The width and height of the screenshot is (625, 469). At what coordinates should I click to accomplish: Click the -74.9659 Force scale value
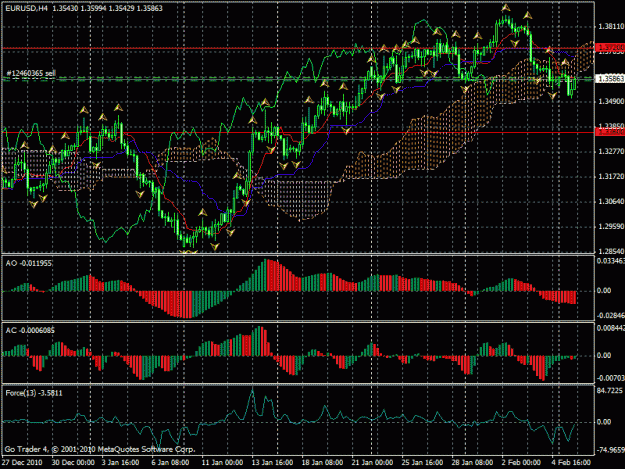coord(610,450)
